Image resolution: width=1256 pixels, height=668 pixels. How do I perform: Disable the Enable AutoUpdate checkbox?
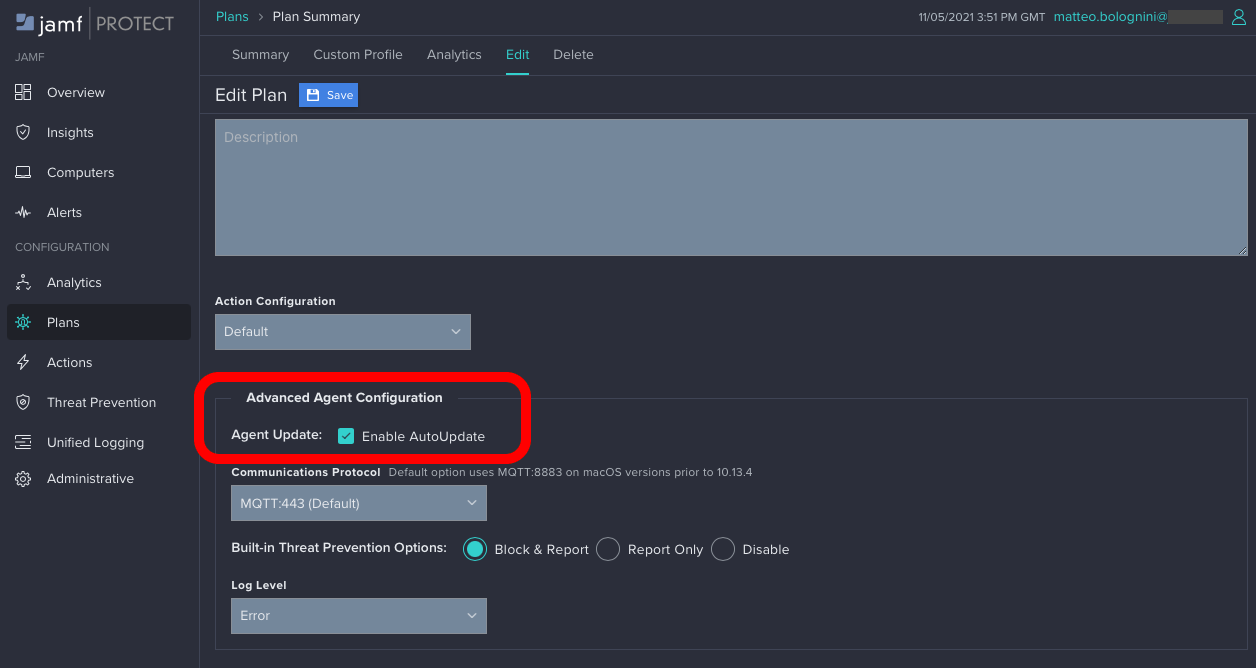(345, 436)
